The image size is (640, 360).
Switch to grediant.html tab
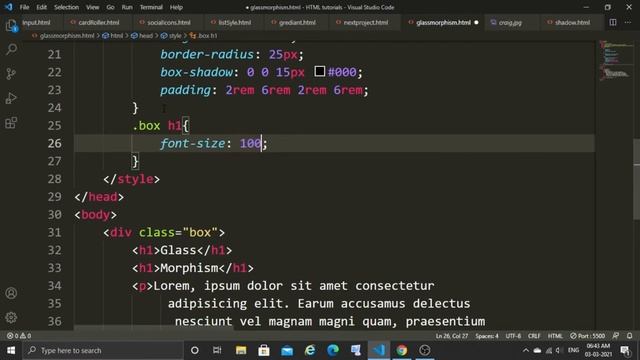pyautogui.click(x=297, y=22)
